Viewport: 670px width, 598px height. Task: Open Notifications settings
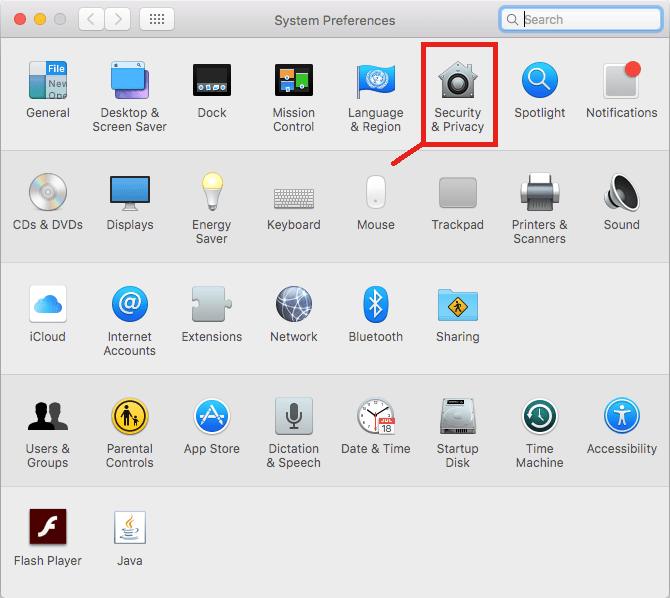621,82
